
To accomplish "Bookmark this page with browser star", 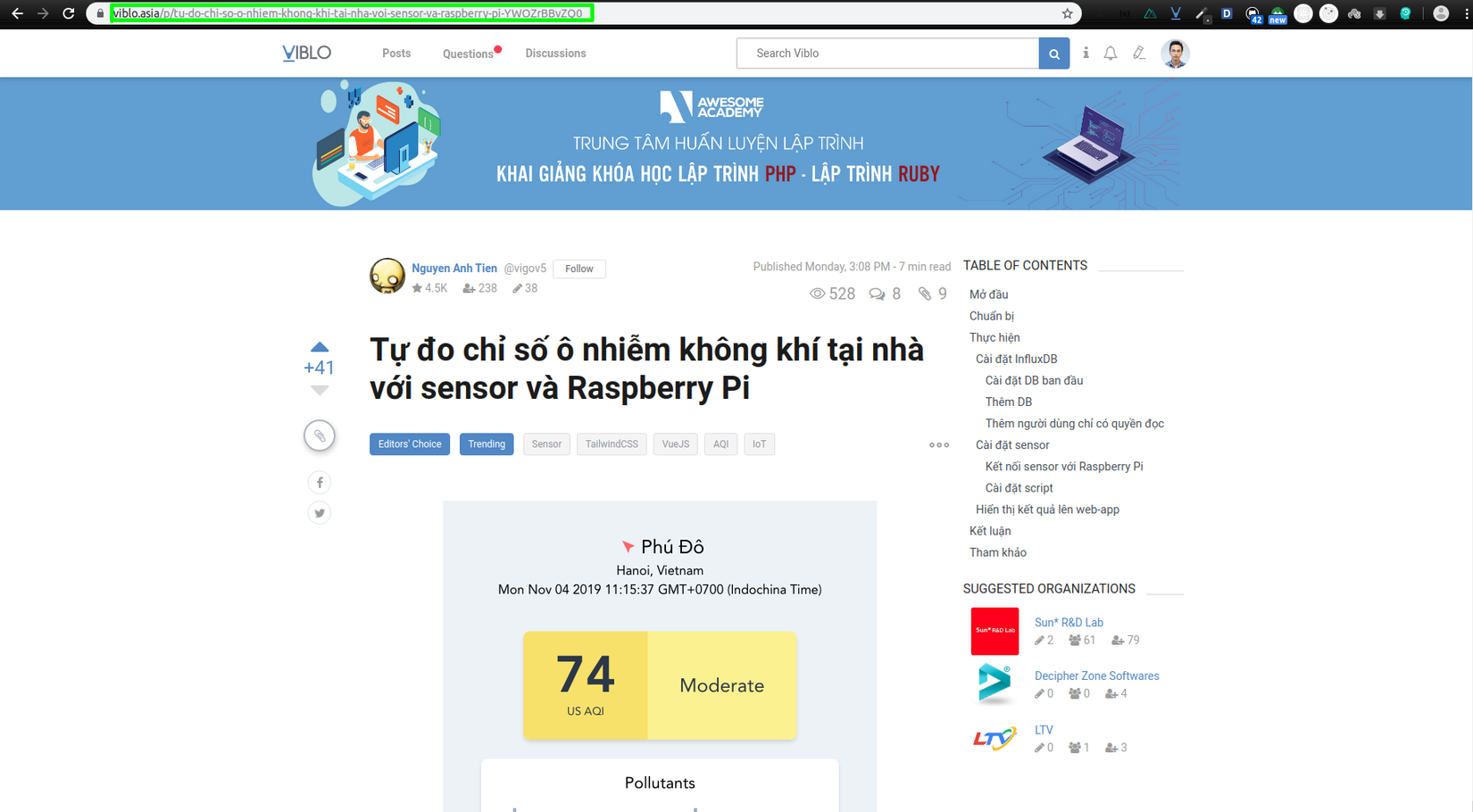I will (1067, 13).
